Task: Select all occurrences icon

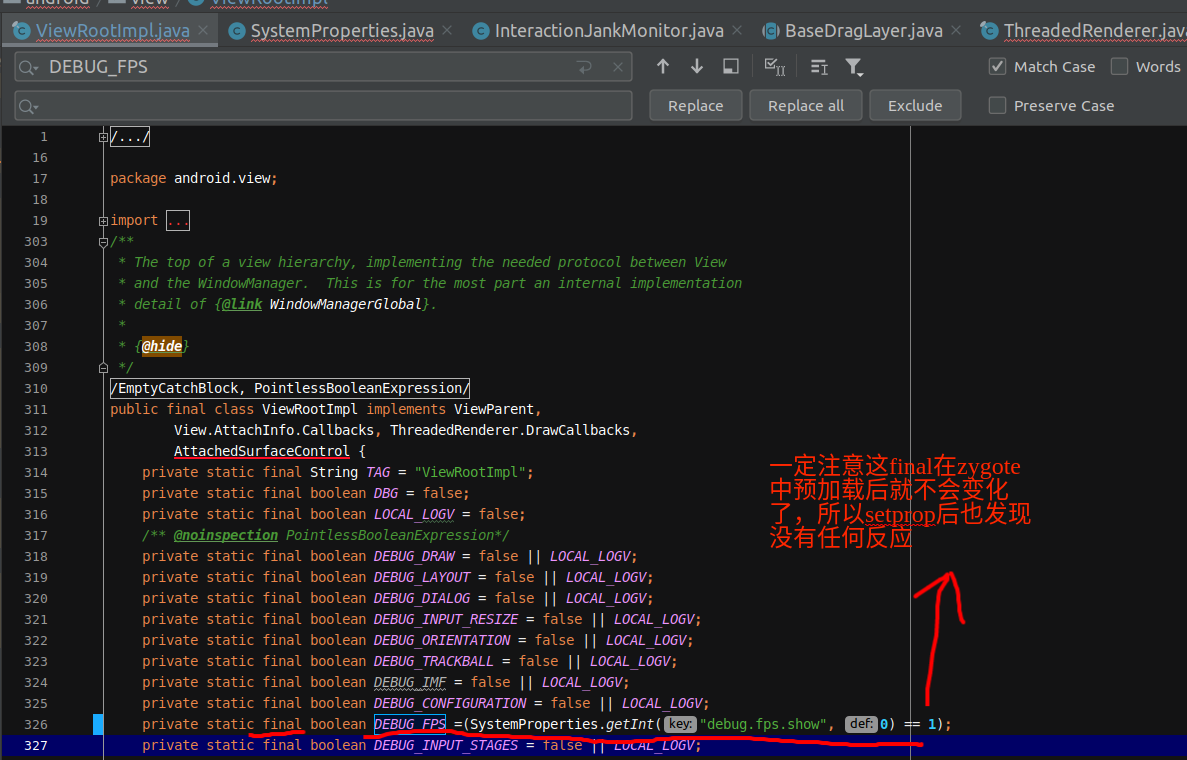Action: point(775,67)
